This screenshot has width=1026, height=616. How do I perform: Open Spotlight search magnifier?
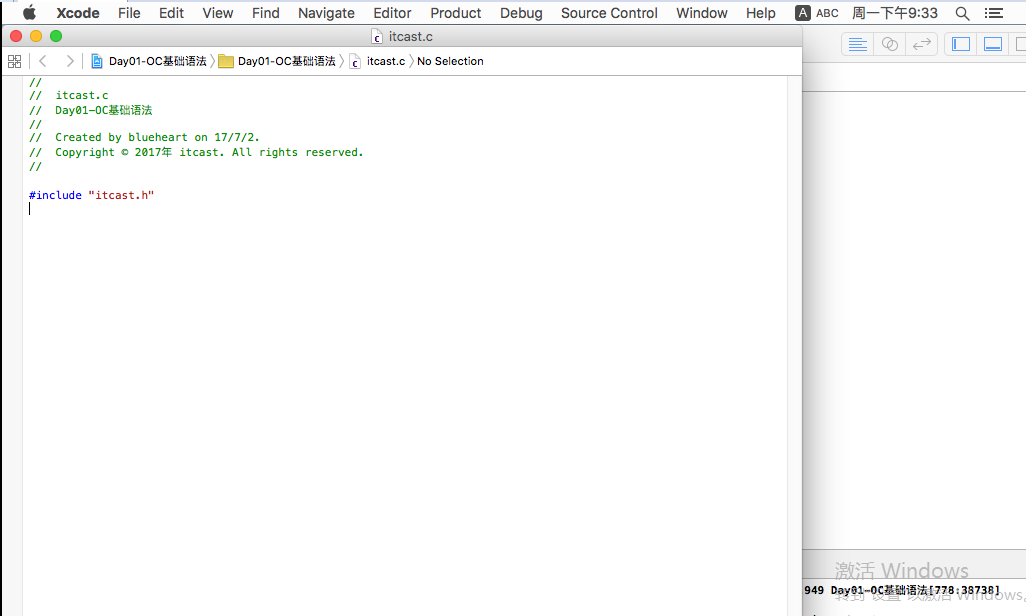(x=962, y=13)
